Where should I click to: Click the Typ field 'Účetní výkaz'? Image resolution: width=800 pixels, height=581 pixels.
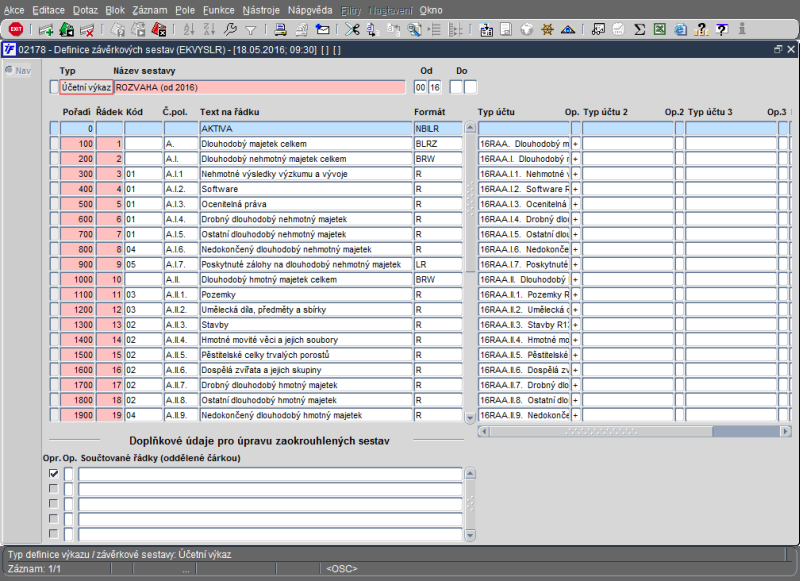(86, 87)
